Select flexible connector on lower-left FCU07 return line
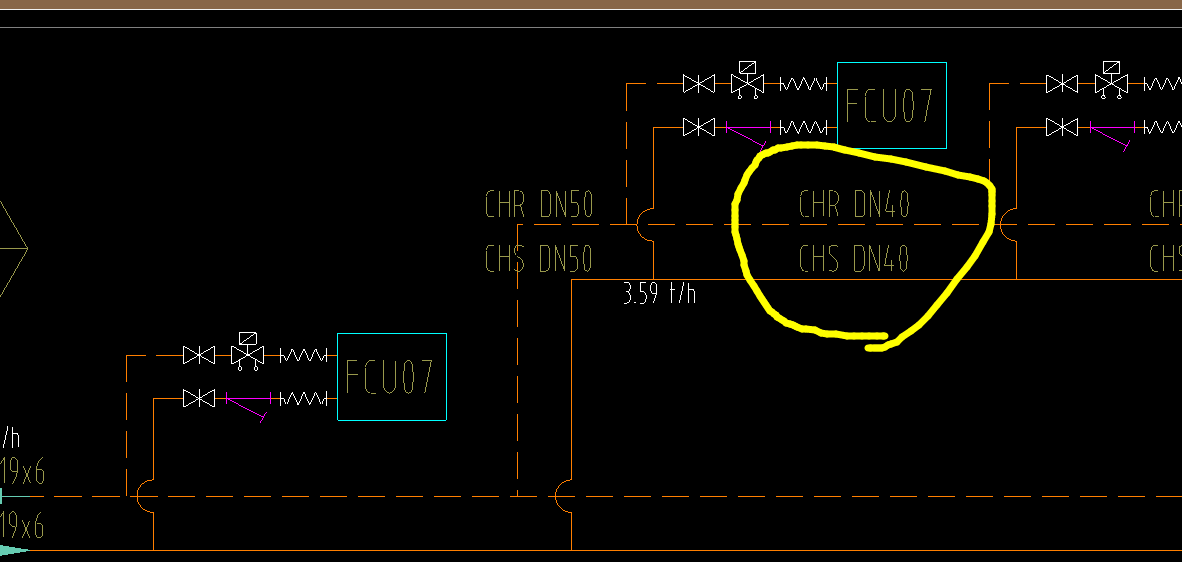Screen dimensions: 1182x562 (x=304, y=355)
